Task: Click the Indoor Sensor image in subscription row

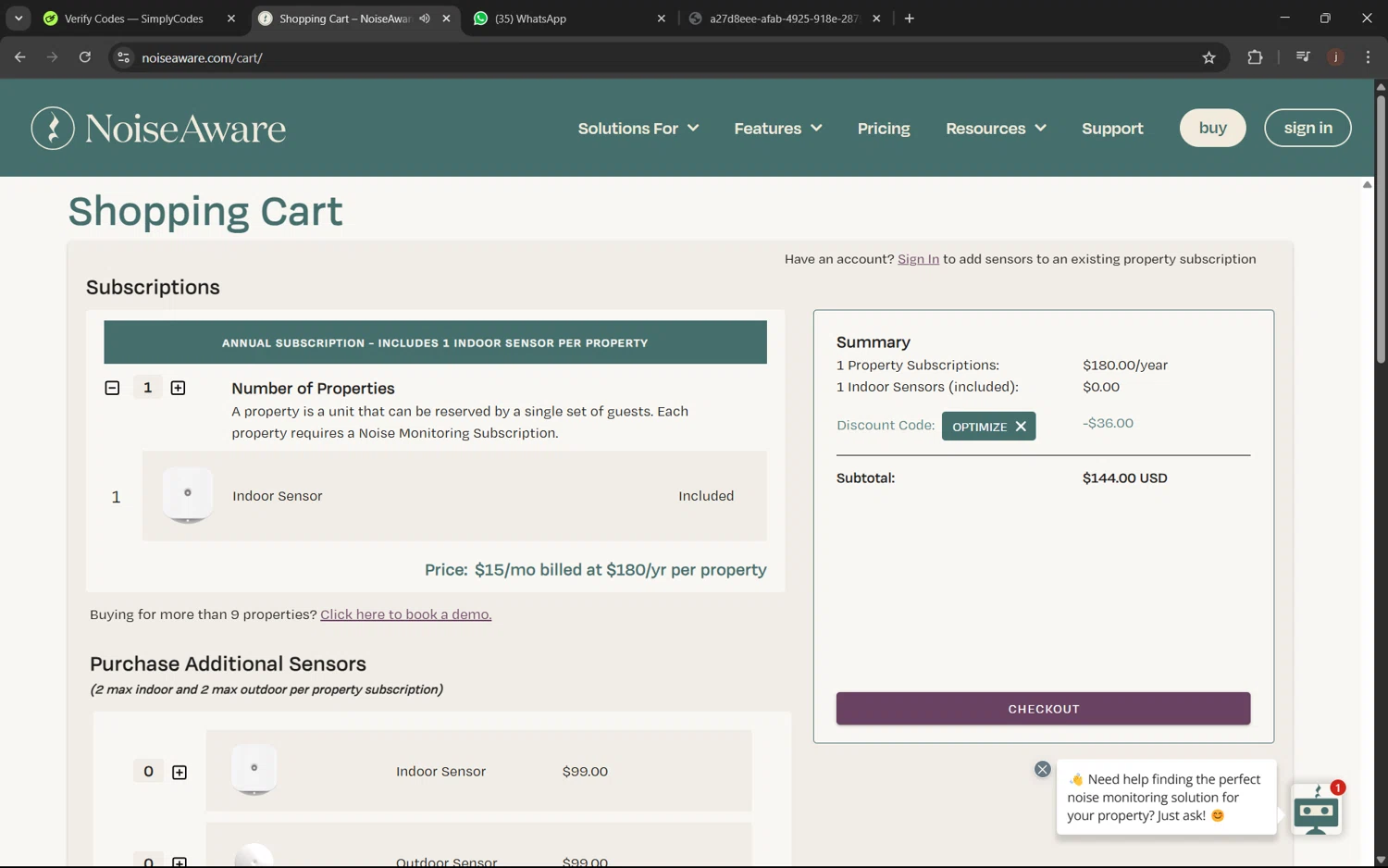Action: (188, 495)
